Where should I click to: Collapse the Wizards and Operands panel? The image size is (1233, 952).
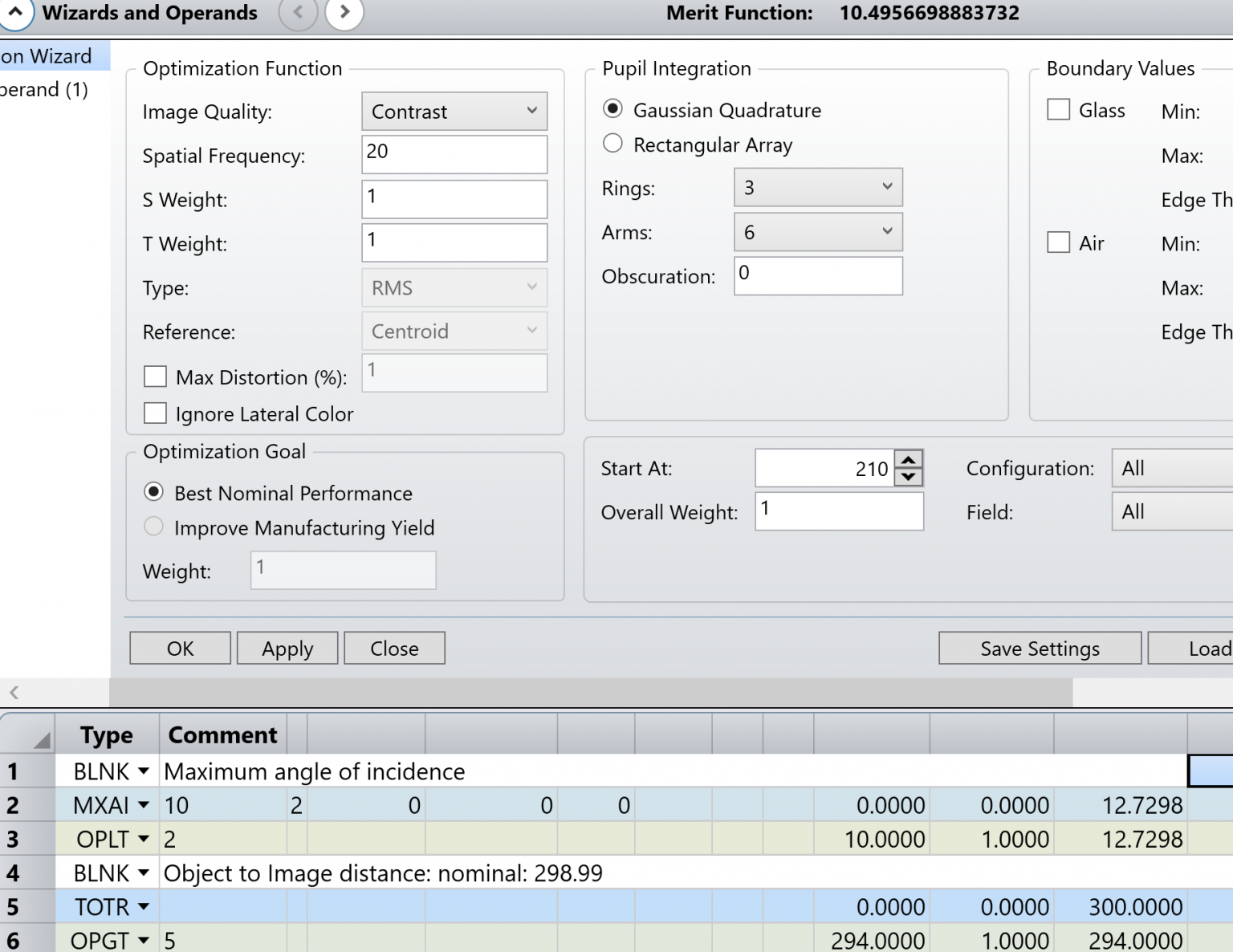(x=14, y=12)
